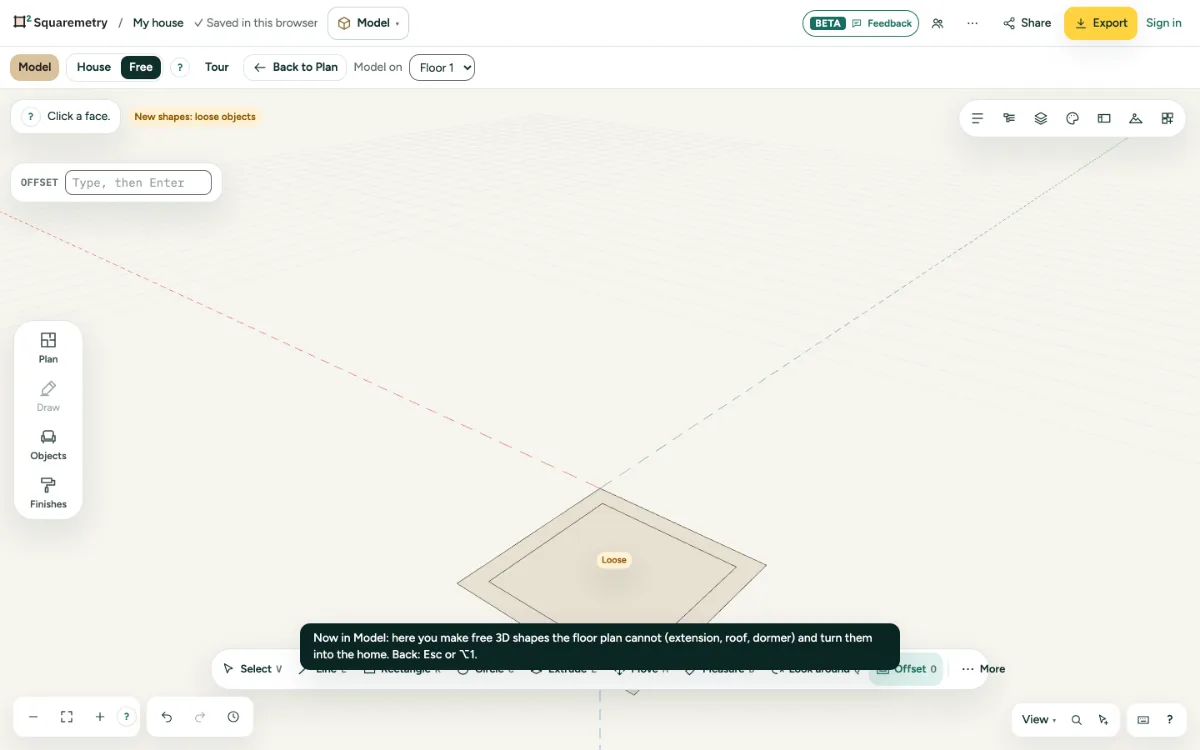Follow the Sign in link
The width and height of the screenshot is (1200, 750).
[x=1164, y=23]
